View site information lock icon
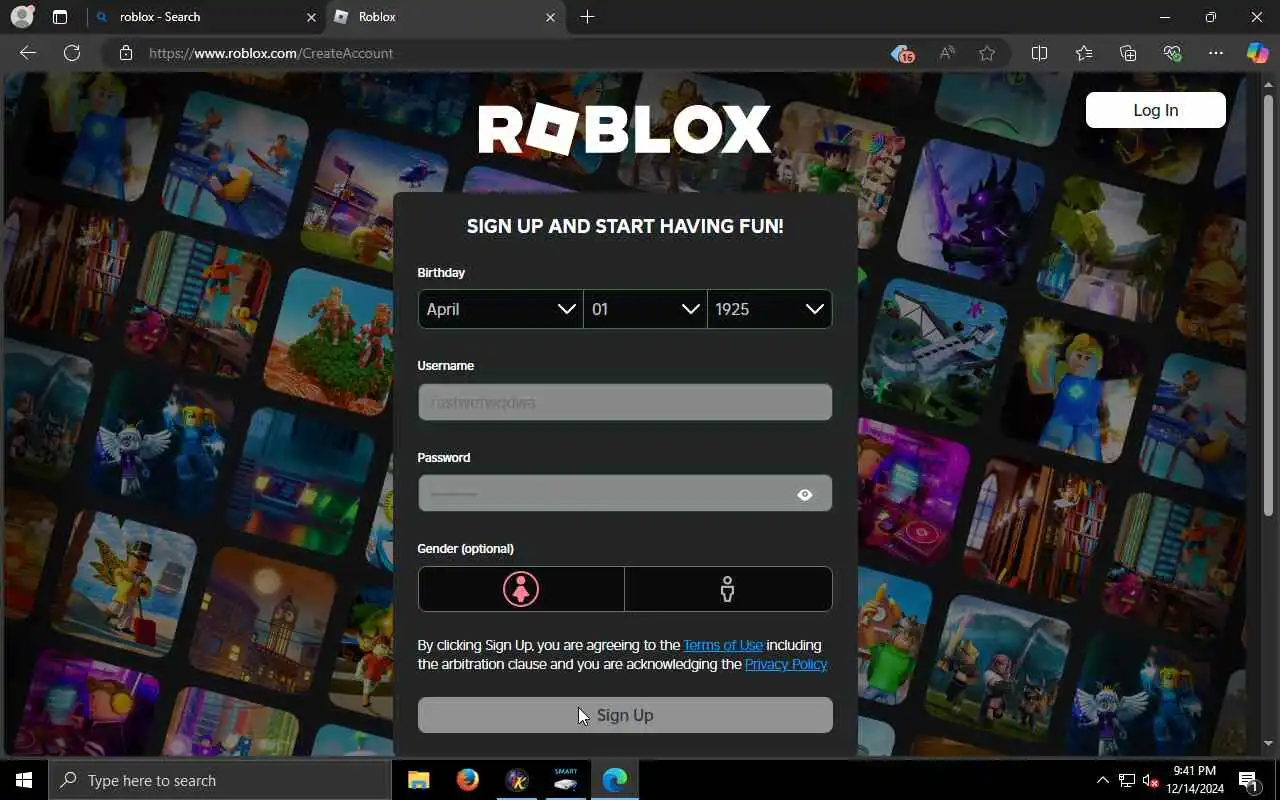The image size is (1280, 800). point(126,53)
